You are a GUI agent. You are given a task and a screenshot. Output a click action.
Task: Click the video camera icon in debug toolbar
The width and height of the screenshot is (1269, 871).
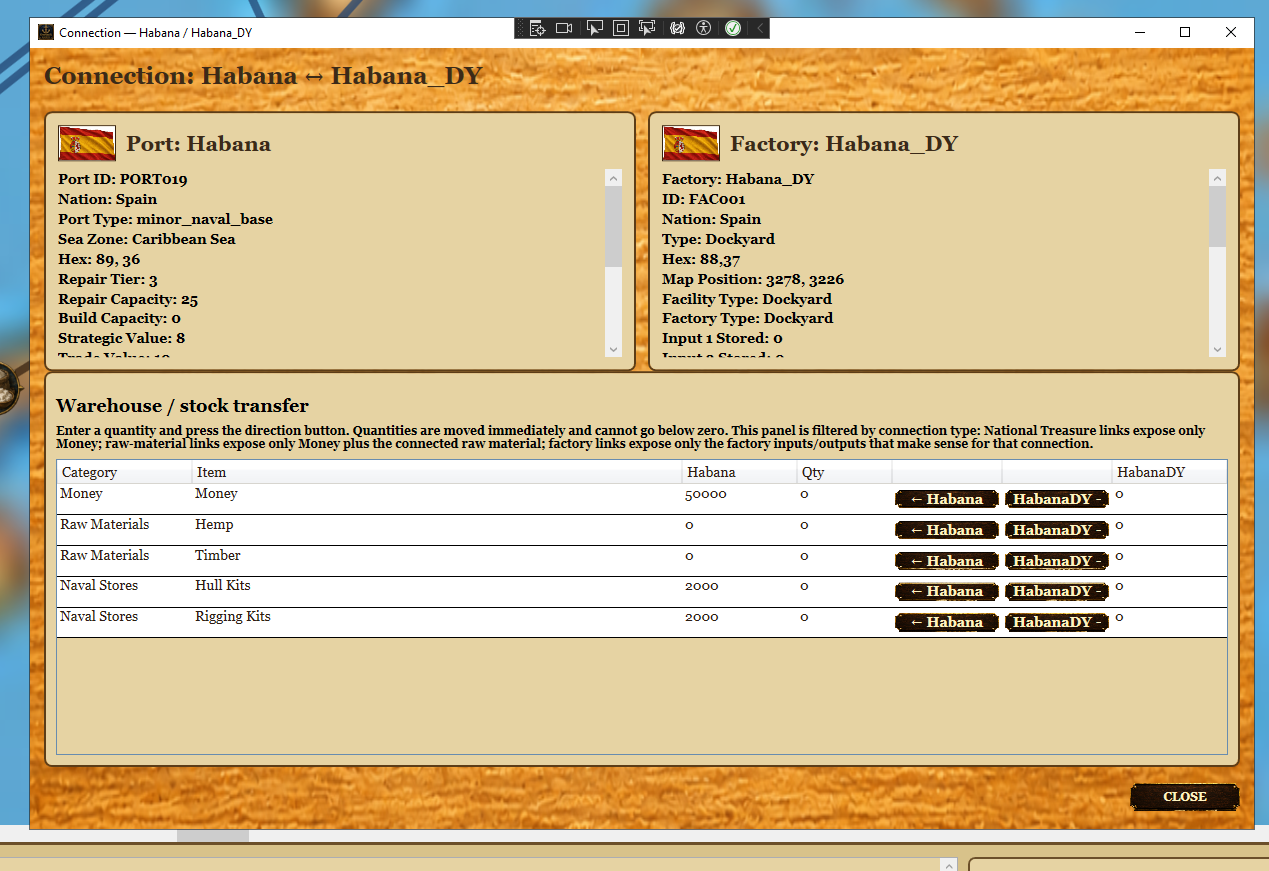pos(564,28)
